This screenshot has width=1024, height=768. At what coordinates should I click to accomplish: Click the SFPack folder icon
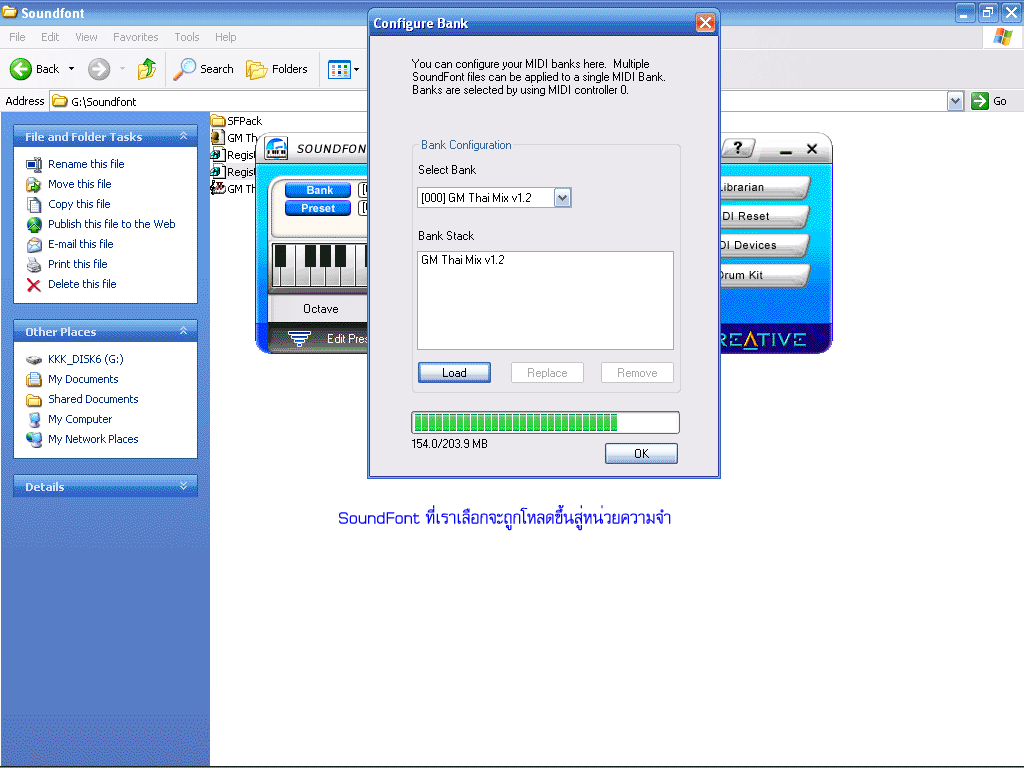[217, 121]
